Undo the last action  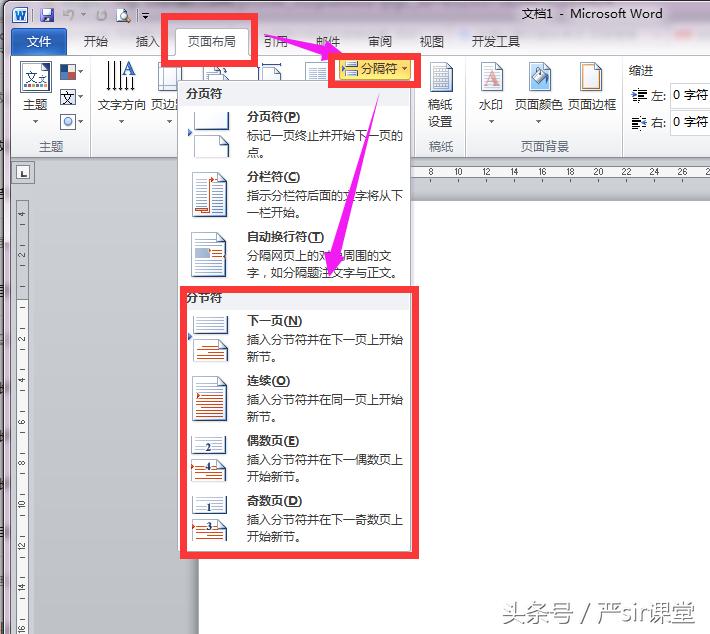point(68,15)
